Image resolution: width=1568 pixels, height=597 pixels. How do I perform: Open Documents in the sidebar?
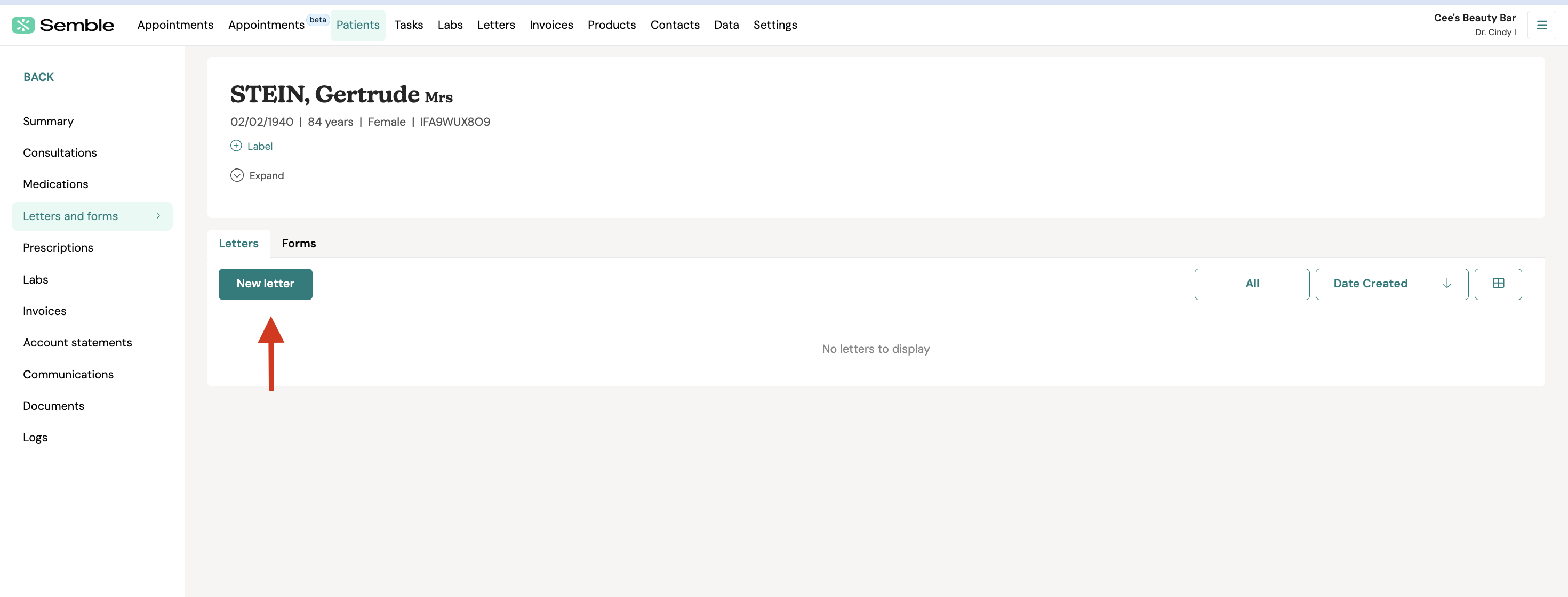pos(53,406)
